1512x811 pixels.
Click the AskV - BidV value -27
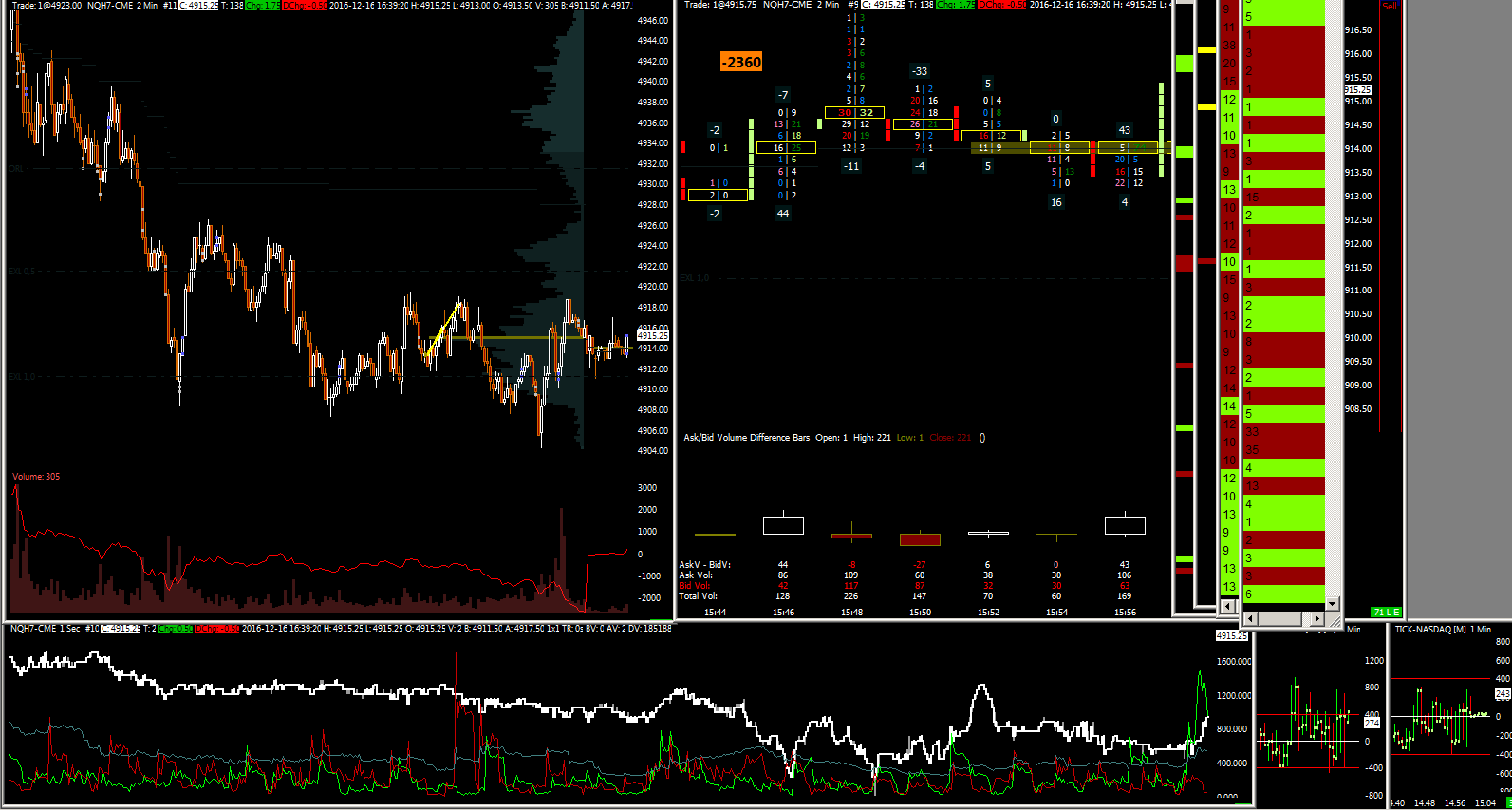click(x=920, y=565)
